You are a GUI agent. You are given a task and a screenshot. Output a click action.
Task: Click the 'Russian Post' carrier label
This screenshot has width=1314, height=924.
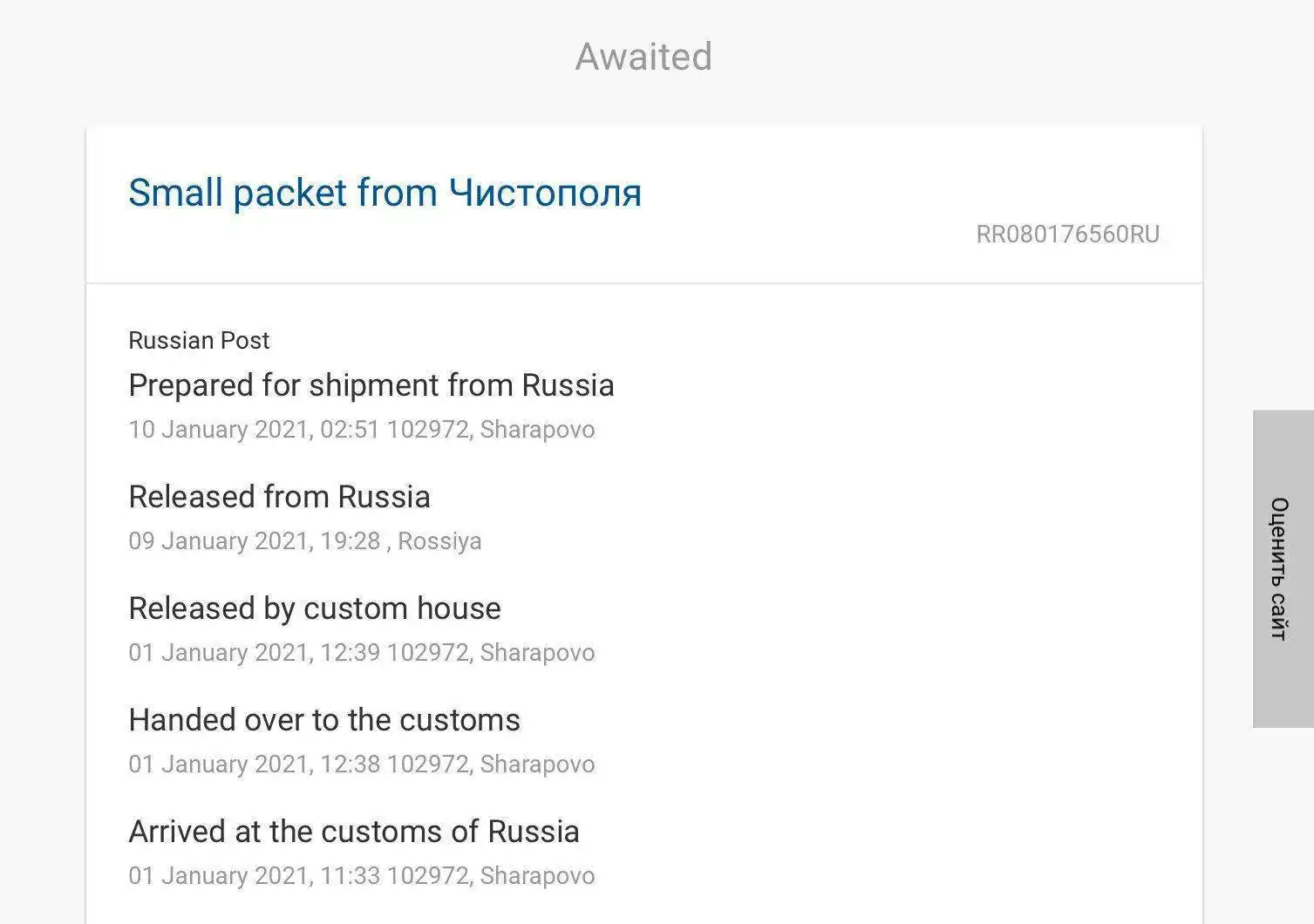click(x=199, y=340)
